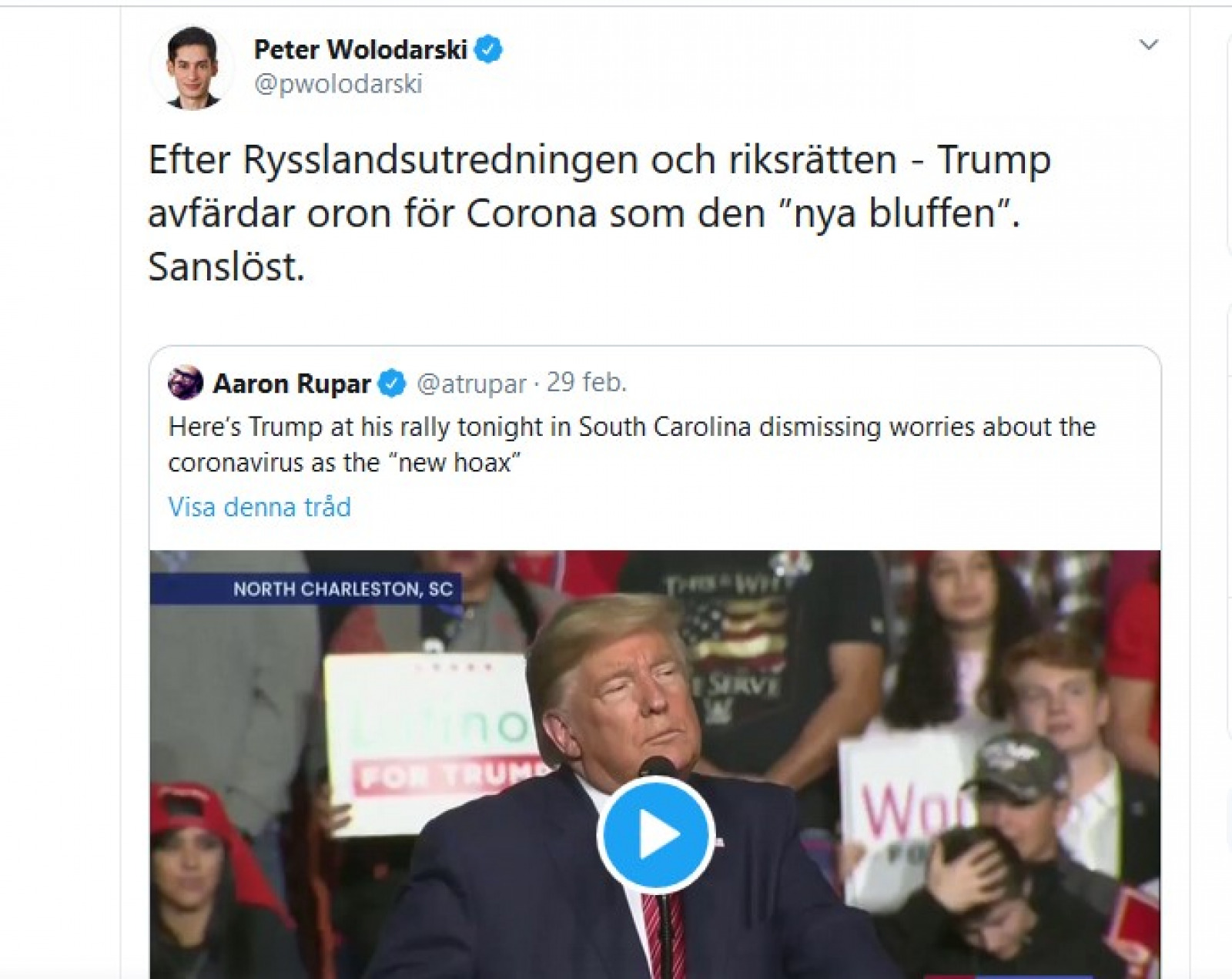
Task: Play the Trump rally video
Action: 655,835
